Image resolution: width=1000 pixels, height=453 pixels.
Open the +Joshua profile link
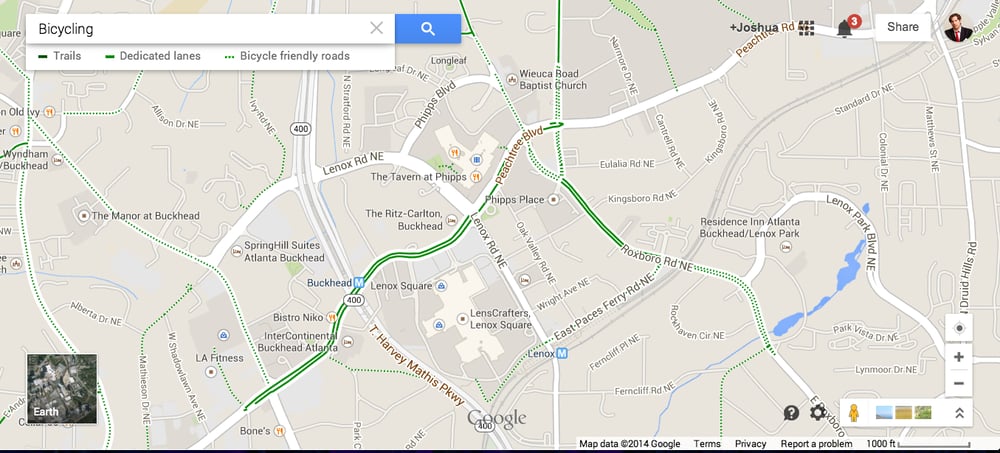pyautogui.click(x=754, y=27)
